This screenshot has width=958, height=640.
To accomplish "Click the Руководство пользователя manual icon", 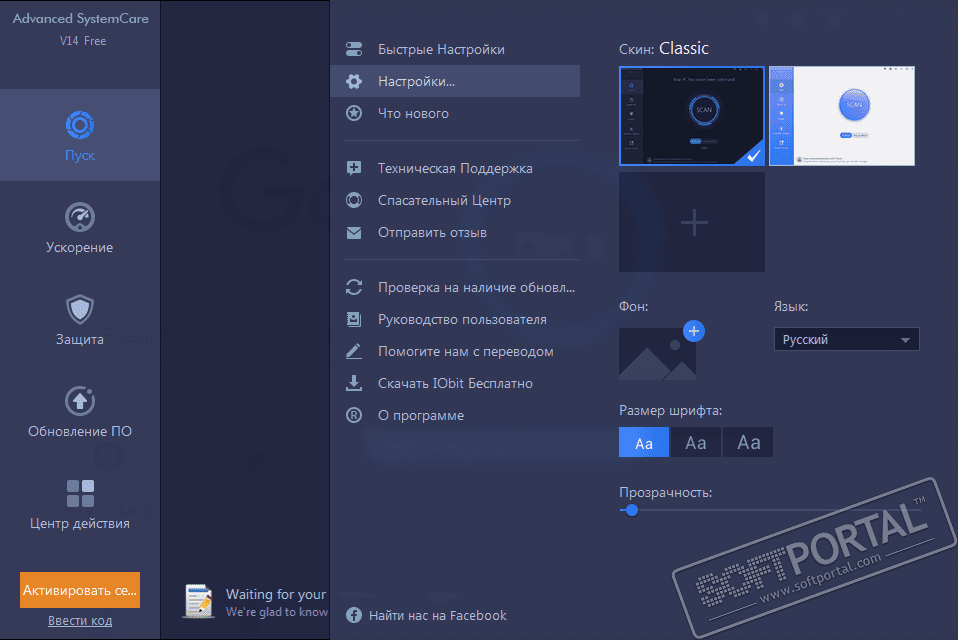I will pos(354,319).
